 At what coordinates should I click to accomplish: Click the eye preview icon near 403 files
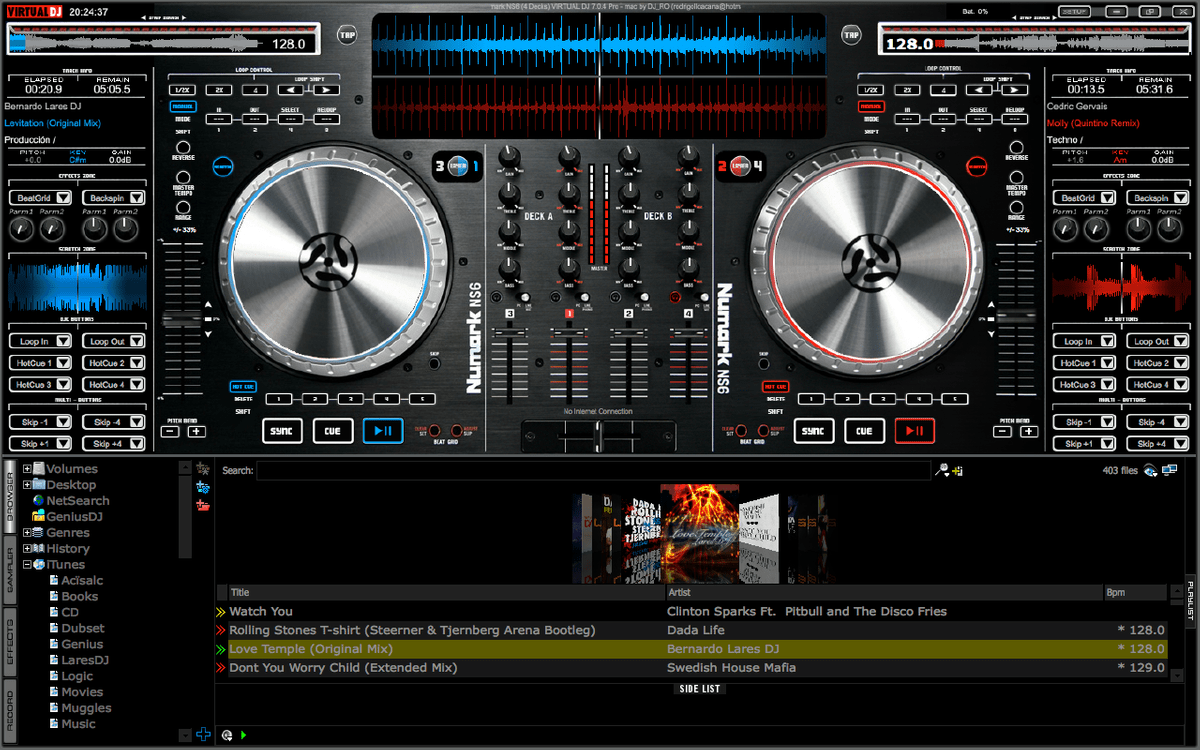pyautogui.click(x=1148, y=470)
